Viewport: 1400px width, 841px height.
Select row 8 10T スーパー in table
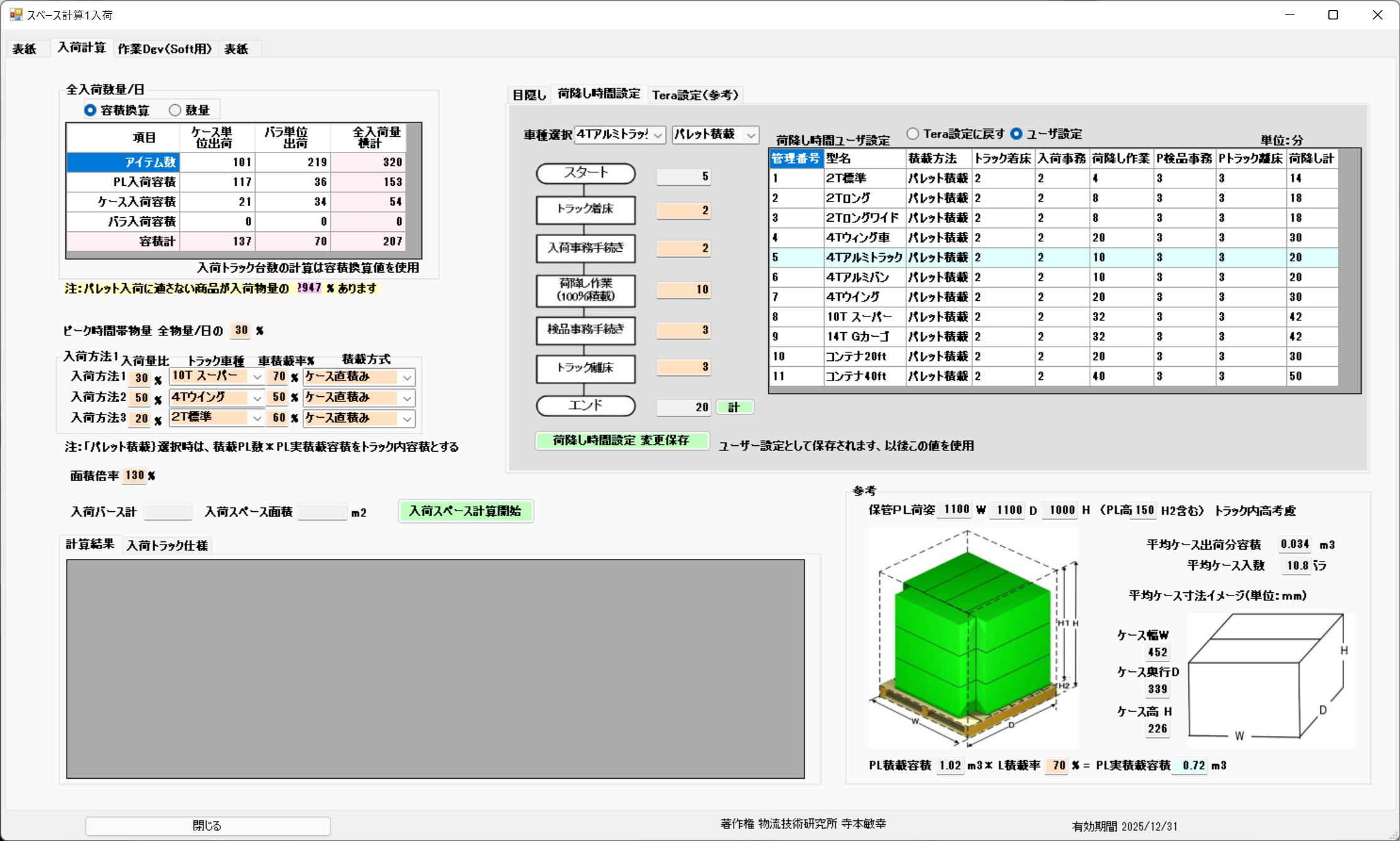tap(859, 317)
